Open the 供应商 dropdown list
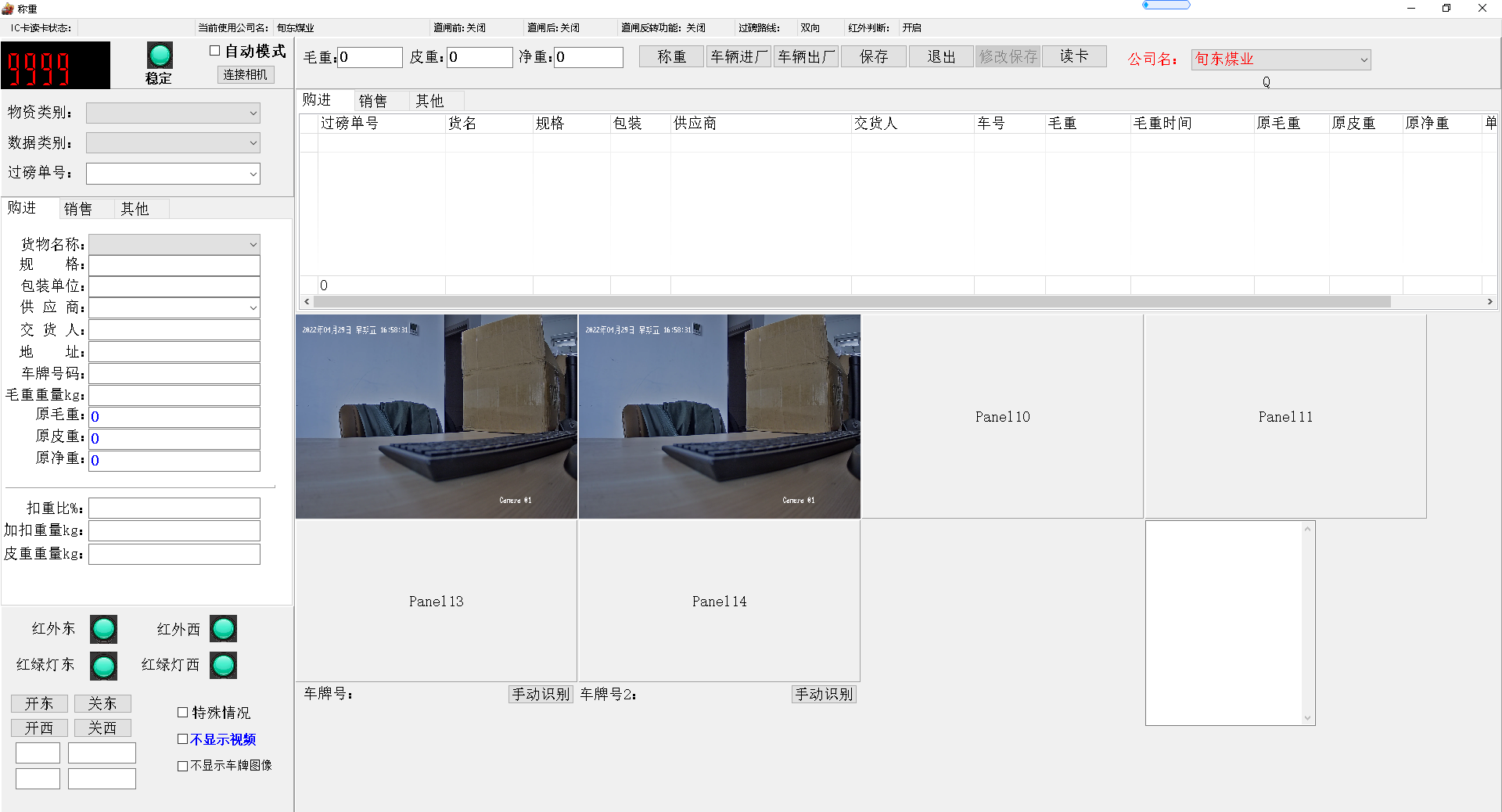 tap(253, 308)
